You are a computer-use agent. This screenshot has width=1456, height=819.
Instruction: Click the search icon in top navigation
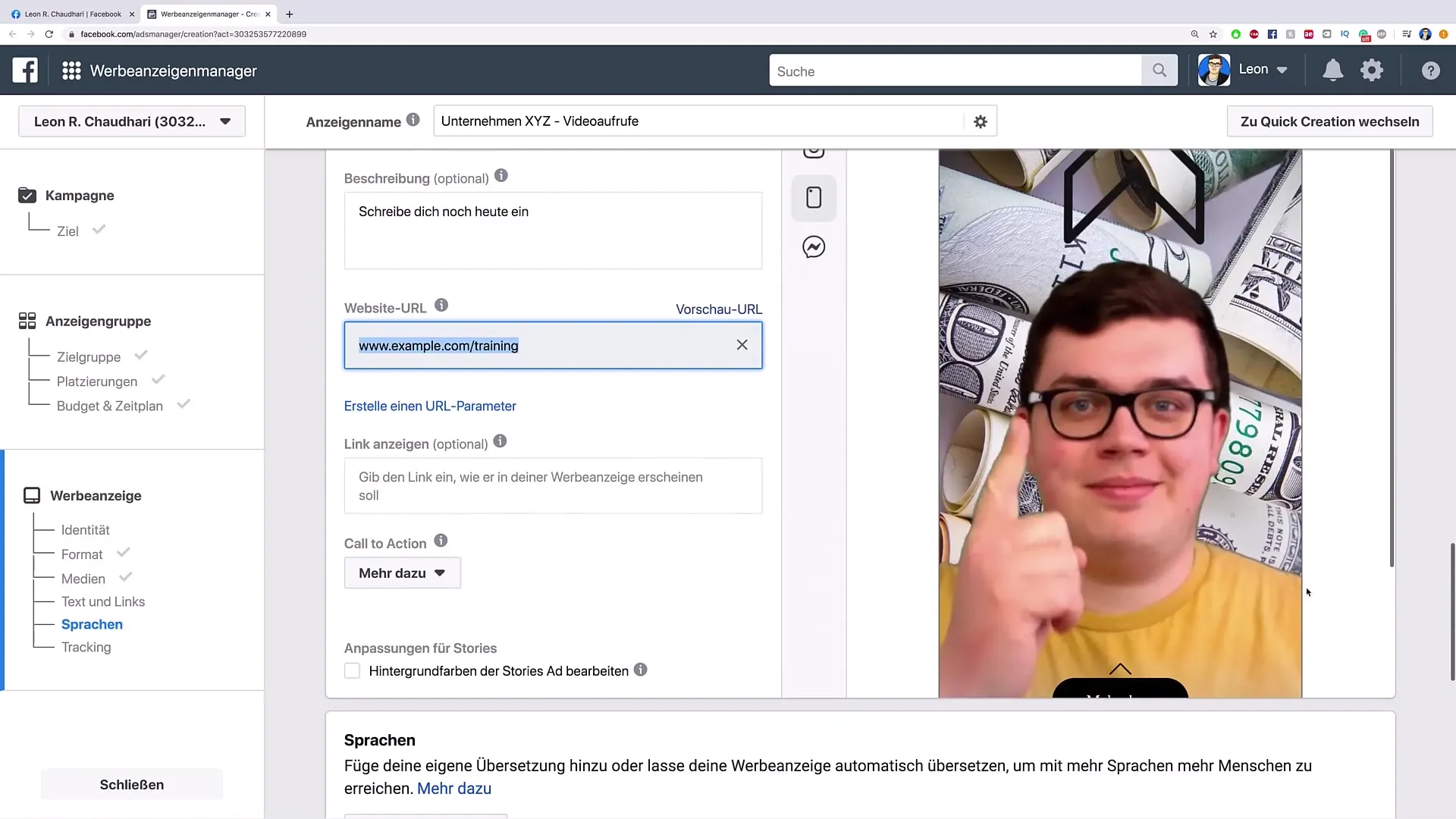[x=1160, y=70]
